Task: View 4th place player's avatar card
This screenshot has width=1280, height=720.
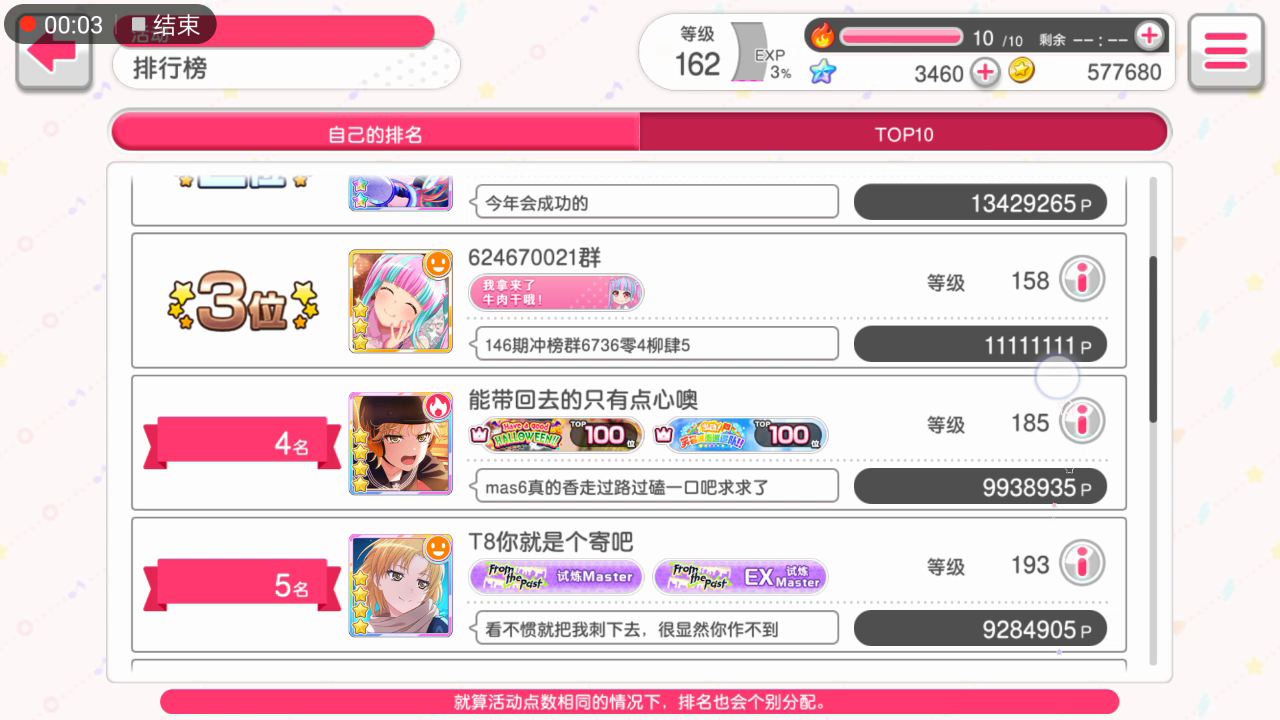Action: [x=400, y=443]
